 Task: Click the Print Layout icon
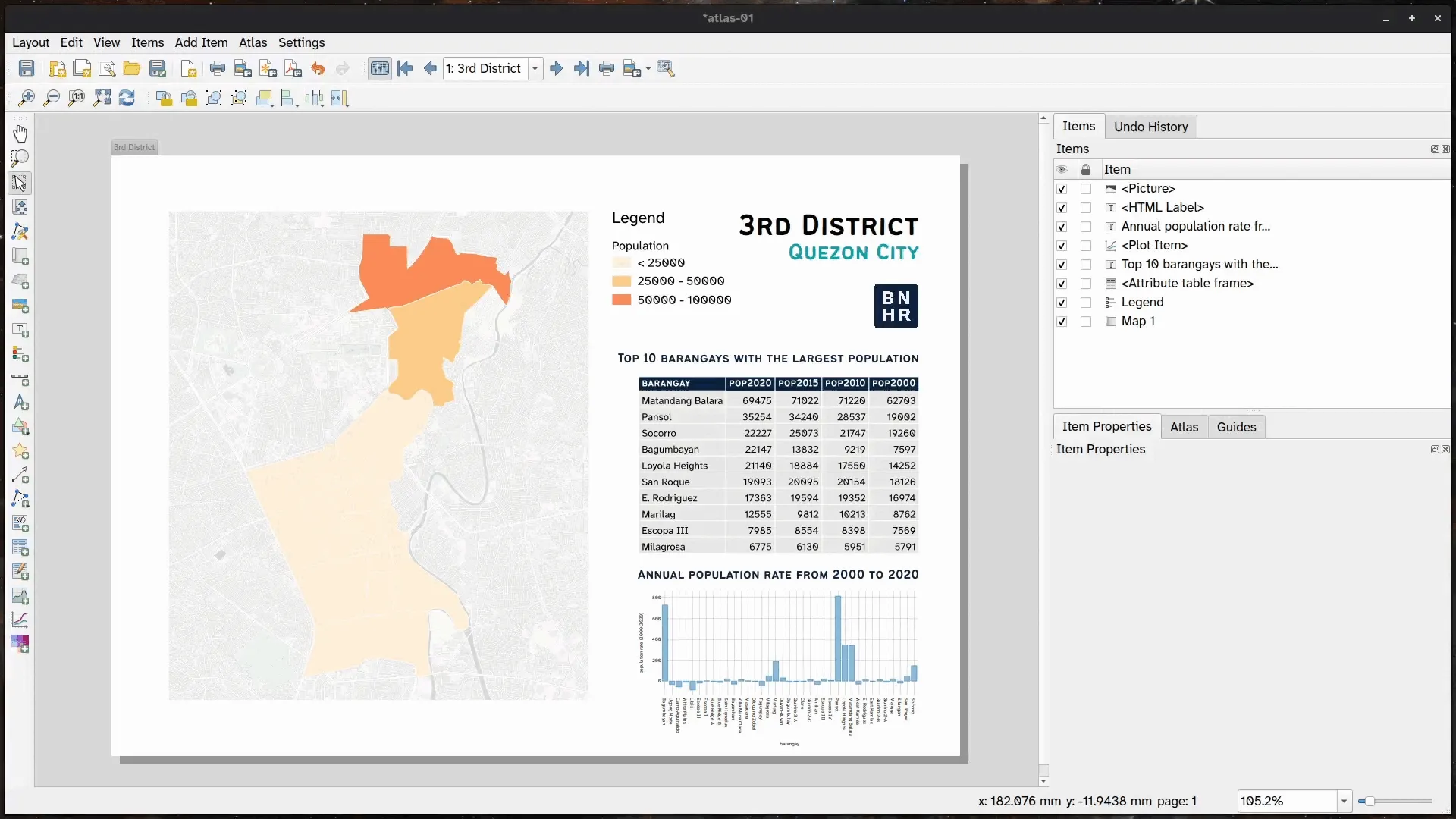(218, 68)
